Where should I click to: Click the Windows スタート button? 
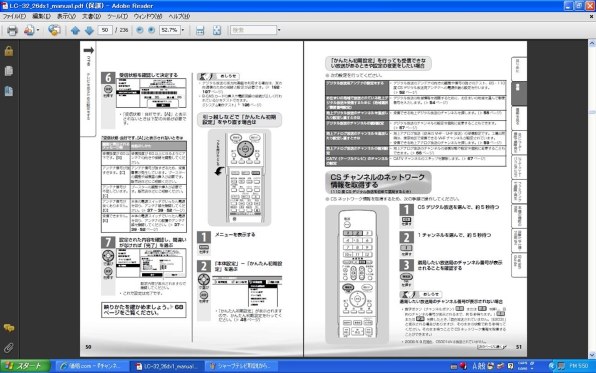(x=26, y=366)
